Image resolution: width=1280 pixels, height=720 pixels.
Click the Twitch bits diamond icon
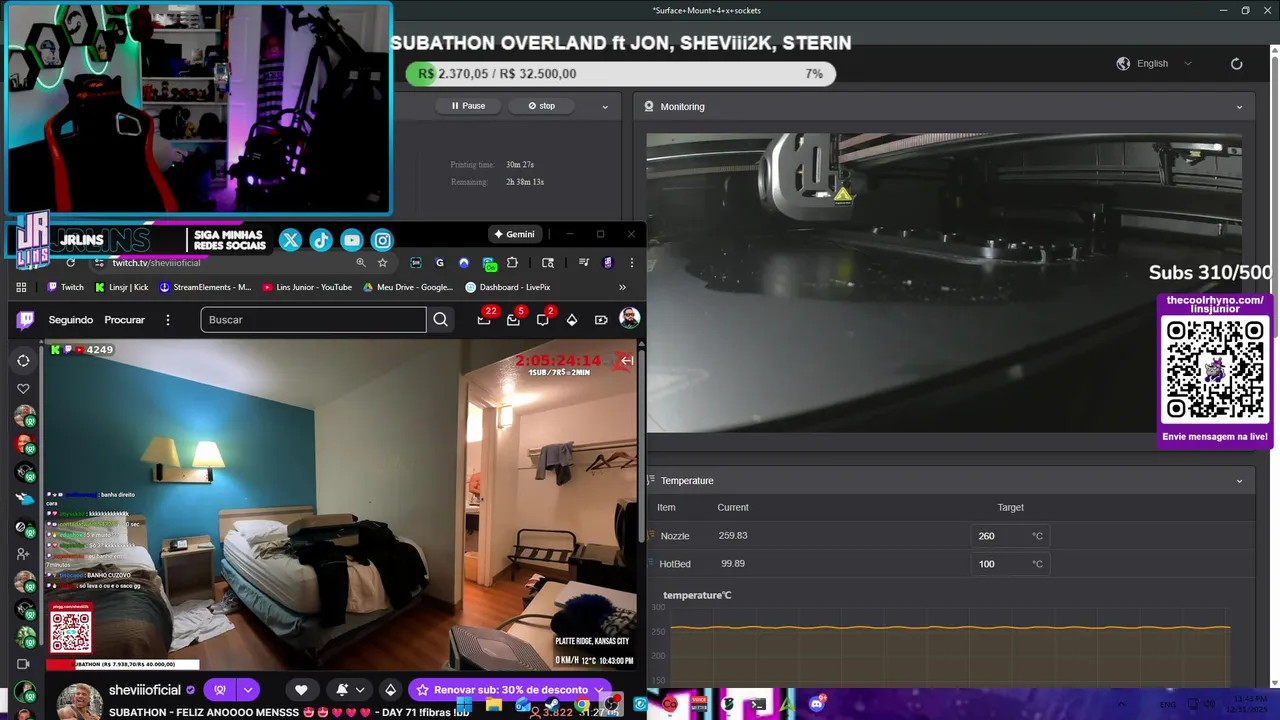tap(572, 320)
